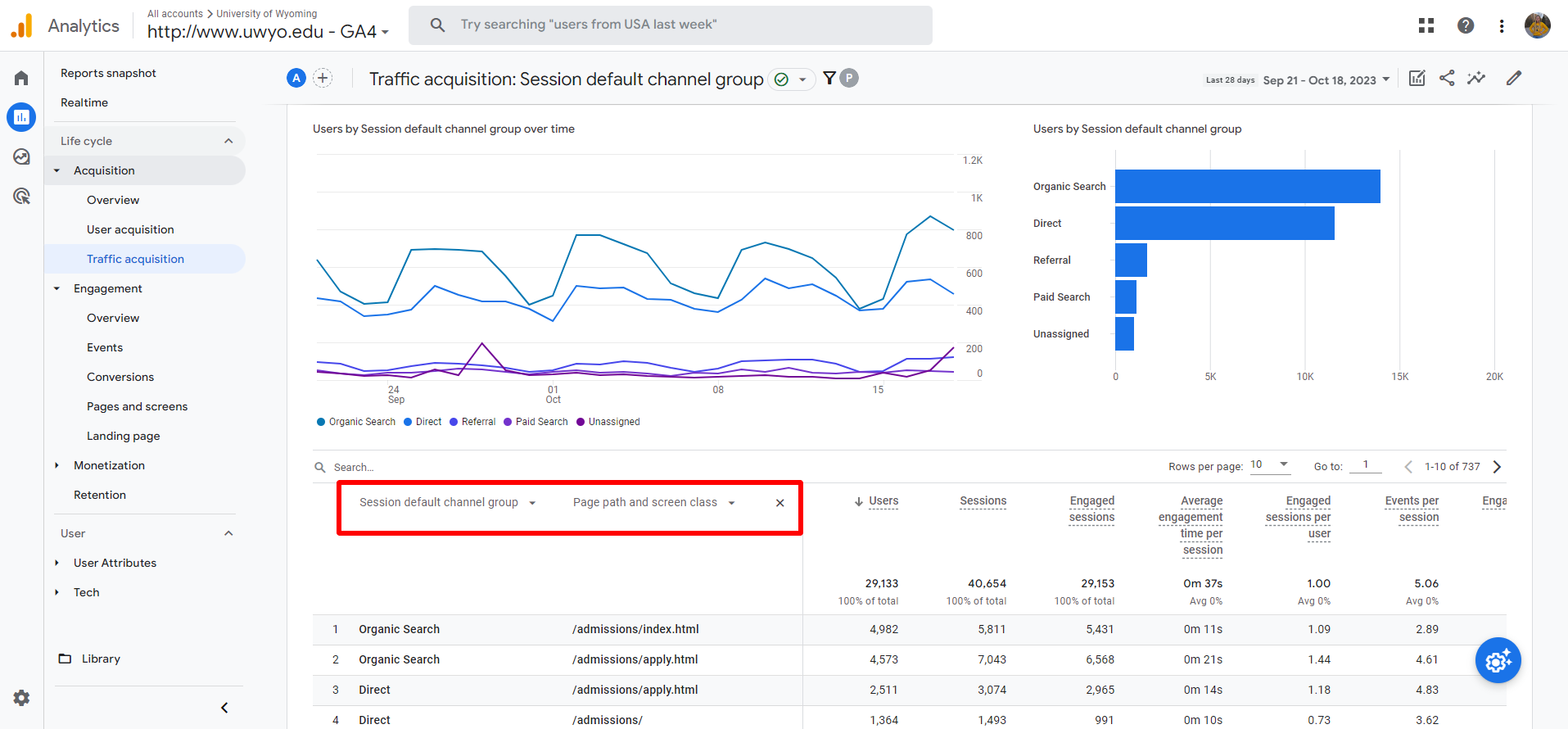Click the Go to page number field
The width and height of the screenshot is (1568, 729).
coord(1366,465)
